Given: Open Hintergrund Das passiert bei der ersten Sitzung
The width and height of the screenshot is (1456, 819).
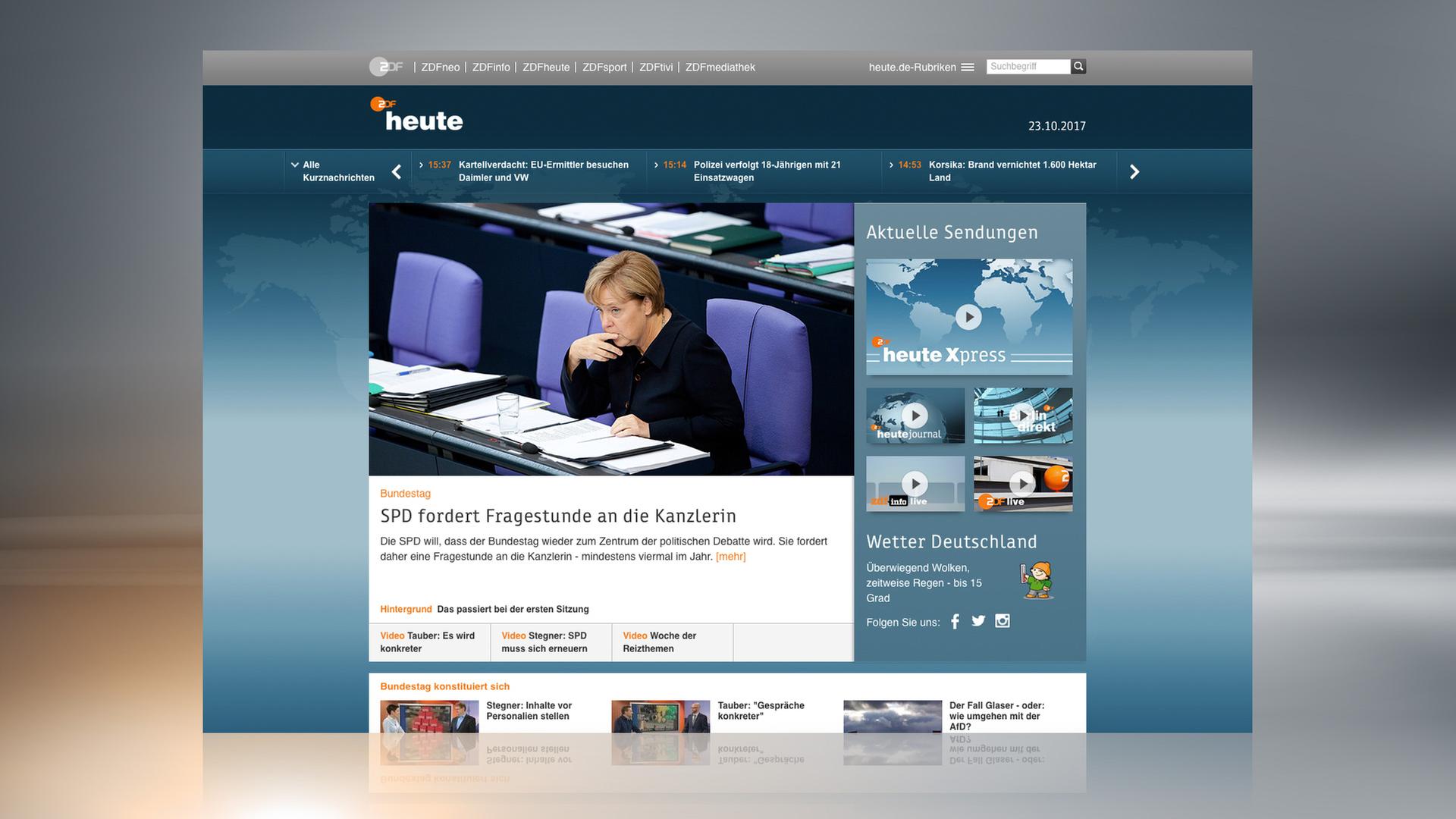Looking at the screenshot, I should pos(485,610).
